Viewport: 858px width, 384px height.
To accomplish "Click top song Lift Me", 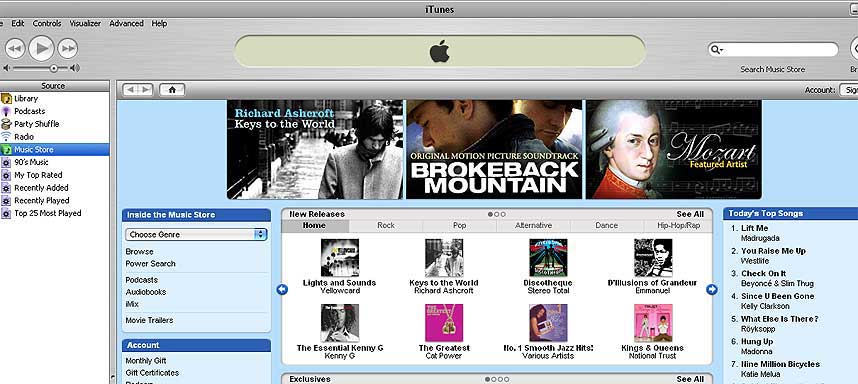I will point(755,228).
